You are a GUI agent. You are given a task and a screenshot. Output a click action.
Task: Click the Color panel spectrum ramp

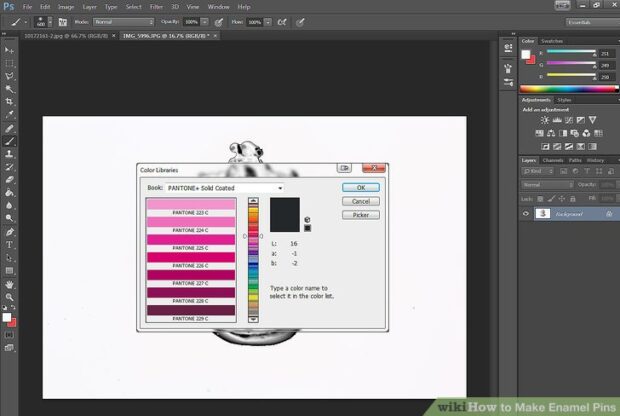pos(568,89)
